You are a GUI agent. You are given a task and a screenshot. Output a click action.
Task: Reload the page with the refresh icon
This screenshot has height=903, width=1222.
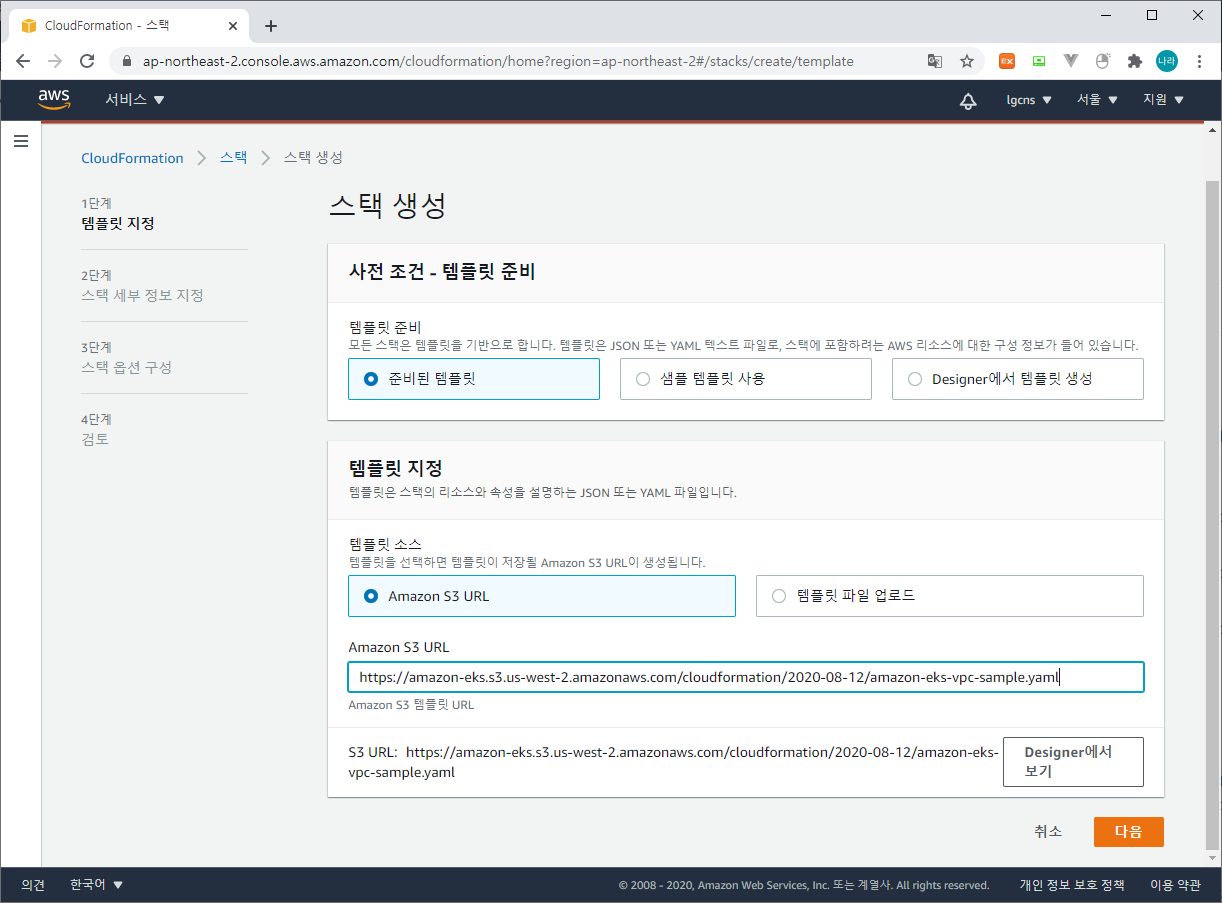(x=87, y=61)
